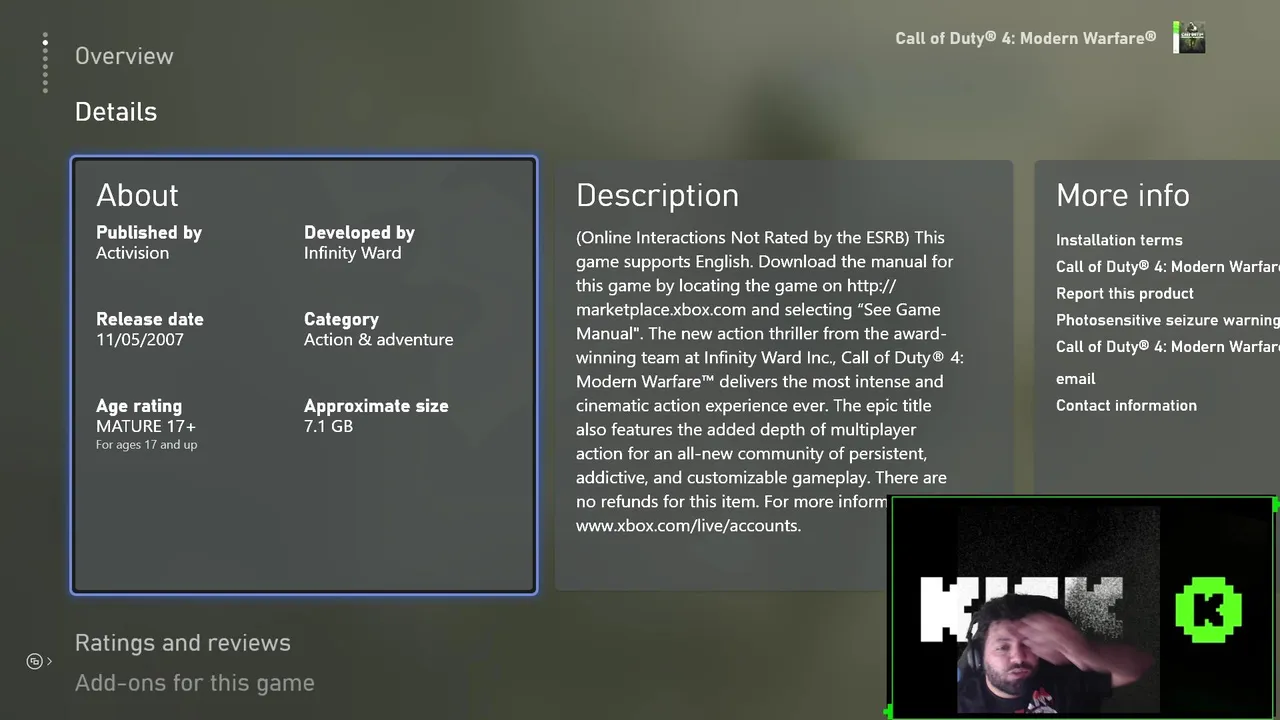1280x720 pixels.
Task: Open Add-ons for this game
Action: pyautogui.click(x=195, y=683)
